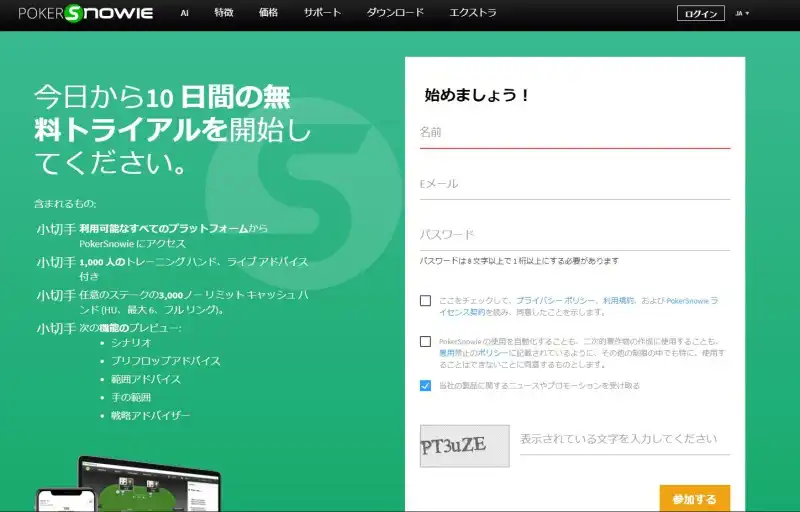
Task: Go to the 価格 page
Action: click(268, 13)
